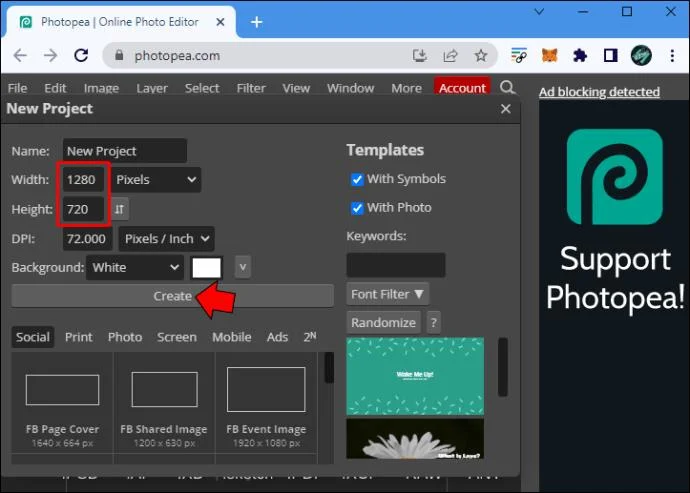690x493 pixels.
Task: Open the width units Pixels dropdown
Action: 156,180
